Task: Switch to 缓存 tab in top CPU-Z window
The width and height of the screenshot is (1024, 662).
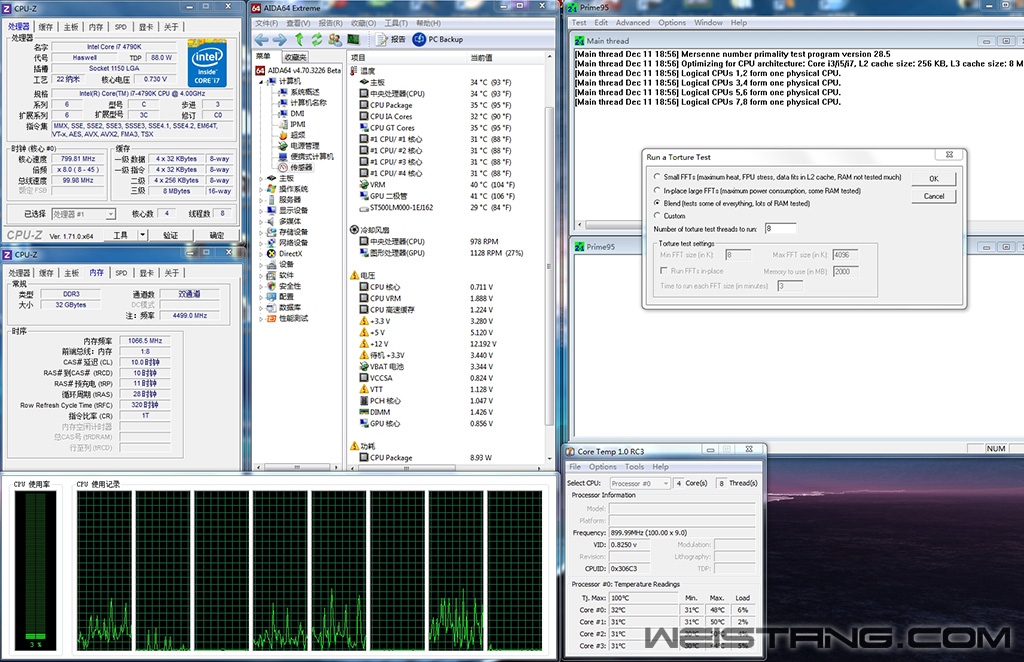Action: (x=46, y=27)
